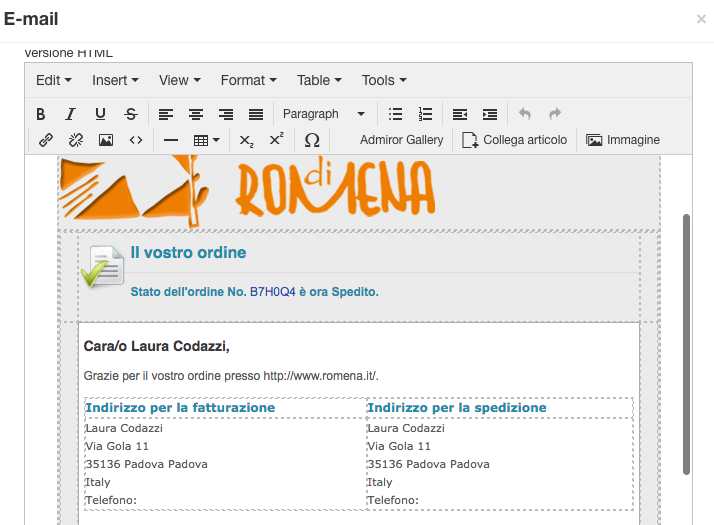Click order number B7H0Q4 link
714x525 pixels.
[x=273, y=292]
